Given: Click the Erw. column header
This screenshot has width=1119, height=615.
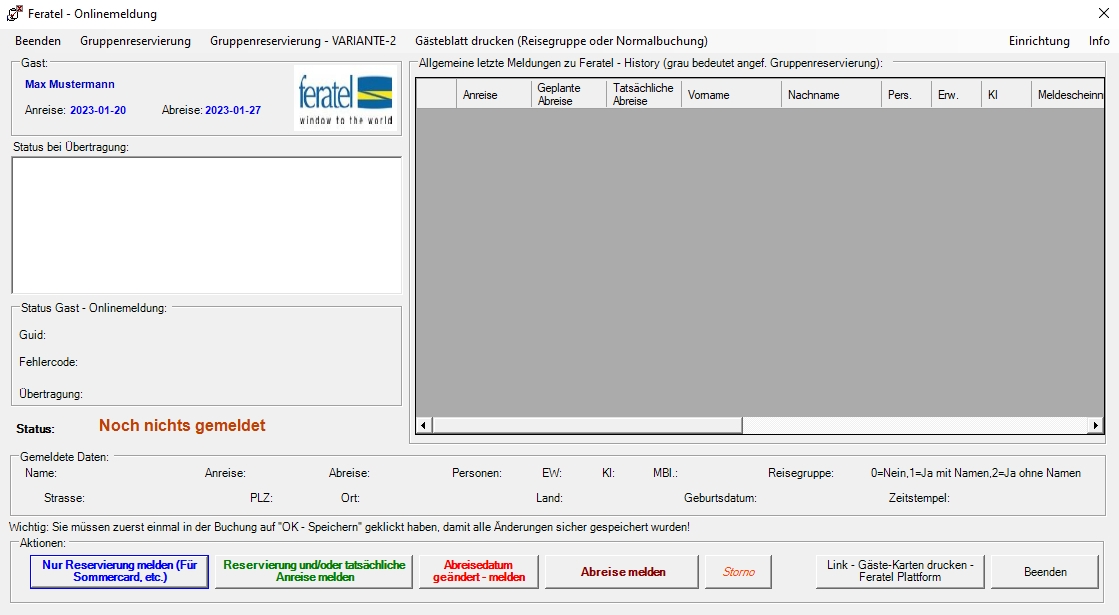Looking at the screenshot, I should (956, 94).
